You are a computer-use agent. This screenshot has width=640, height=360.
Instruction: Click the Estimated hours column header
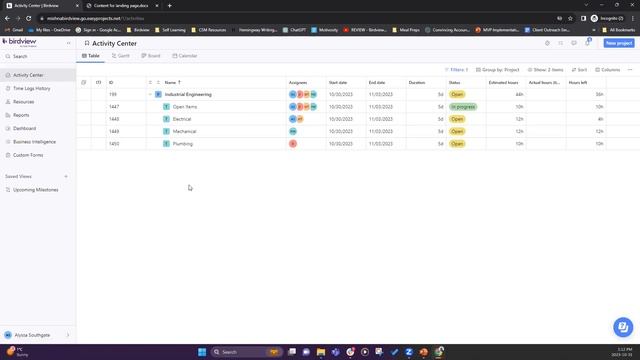(x=503, y=82)
